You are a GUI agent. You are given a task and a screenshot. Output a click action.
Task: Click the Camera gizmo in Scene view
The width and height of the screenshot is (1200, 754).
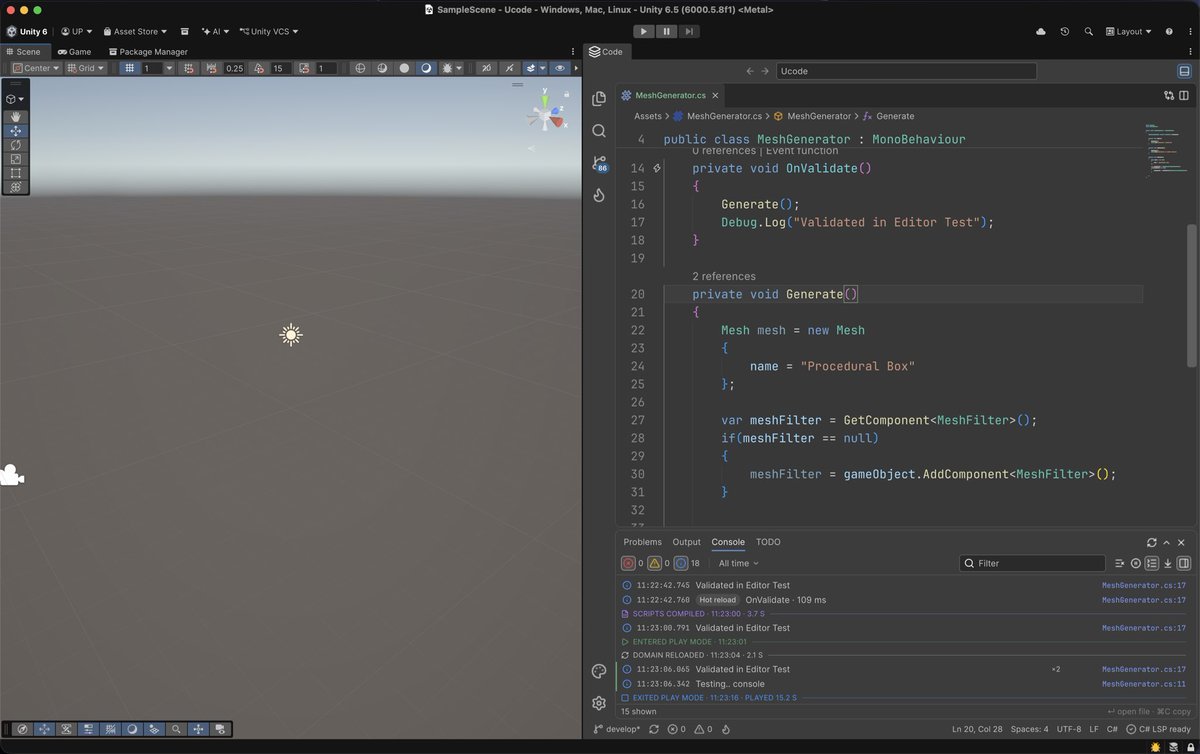11,475
